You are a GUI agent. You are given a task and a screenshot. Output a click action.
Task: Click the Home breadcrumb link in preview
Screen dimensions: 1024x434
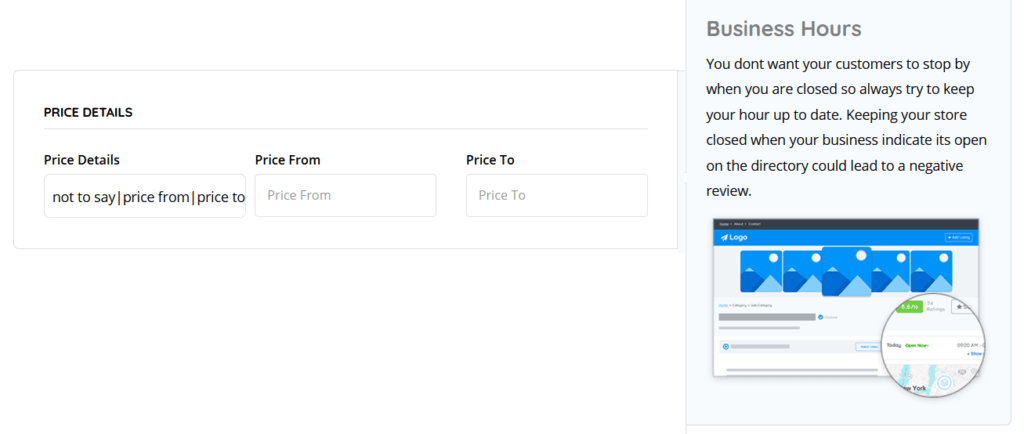point(723,303)
